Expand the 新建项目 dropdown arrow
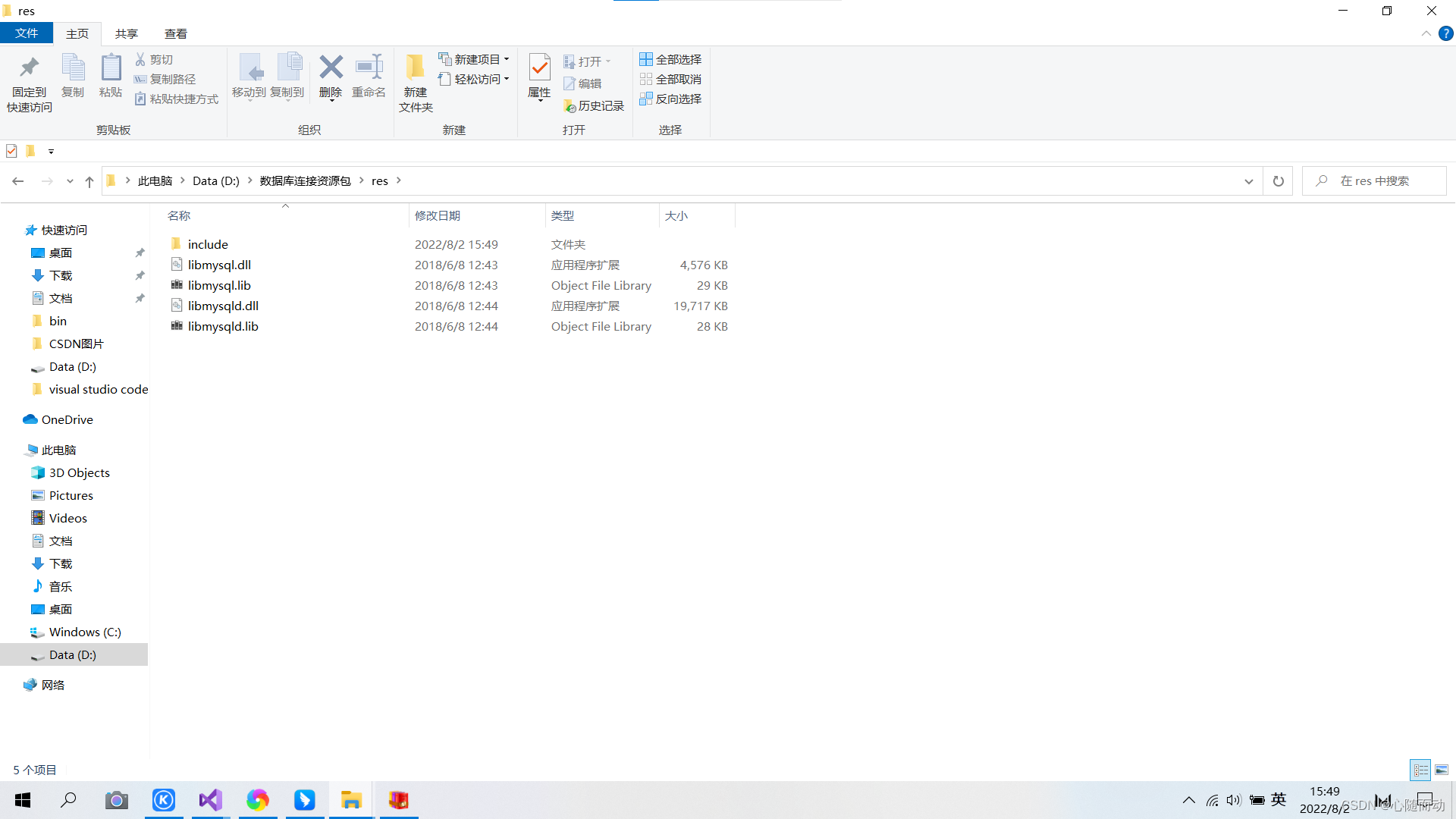1456x819 pixels. [x=507, y=58]
